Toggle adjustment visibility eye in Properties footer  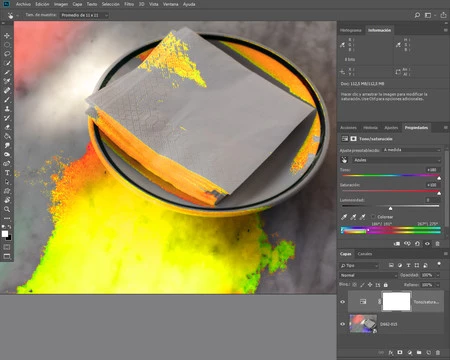(x=427, y=244)
